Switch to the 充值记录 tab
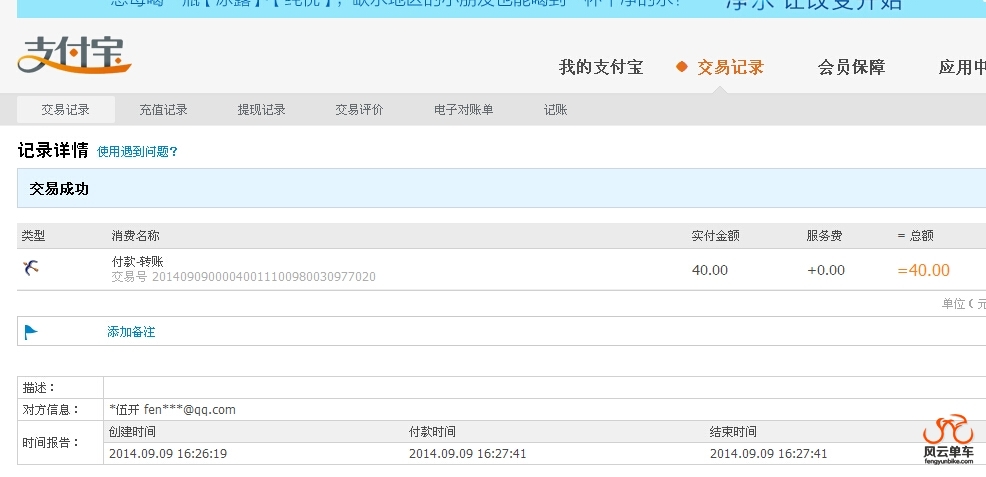The image size is (986, 477). tap(163, 110)
